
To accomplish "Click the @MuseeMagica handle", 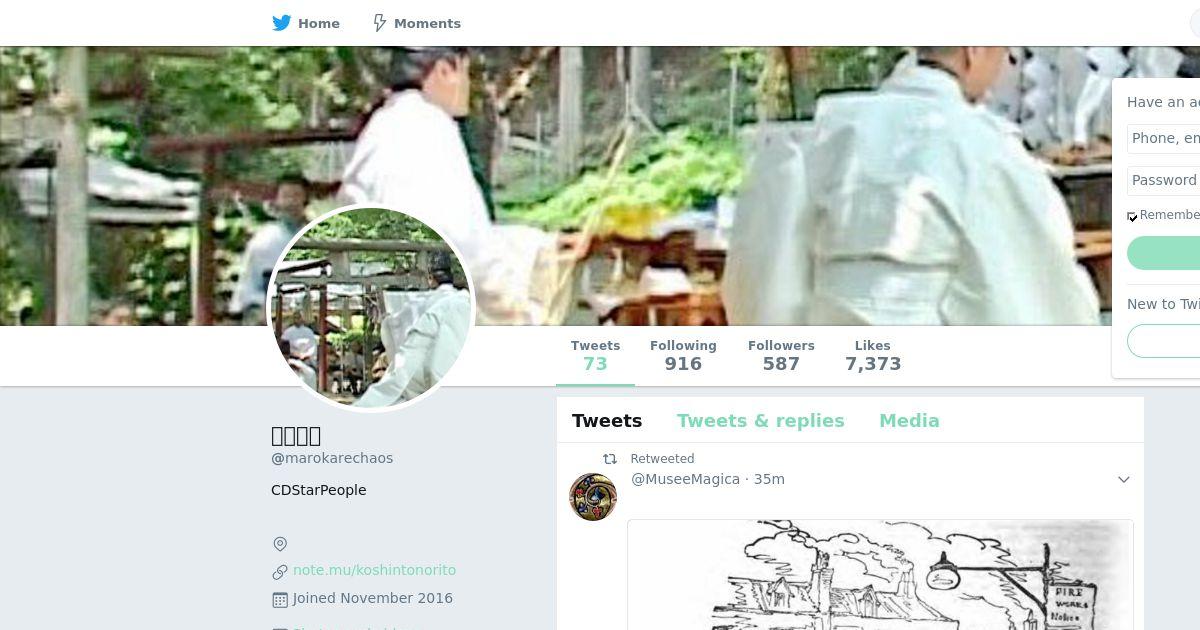I will coord(685,479).
